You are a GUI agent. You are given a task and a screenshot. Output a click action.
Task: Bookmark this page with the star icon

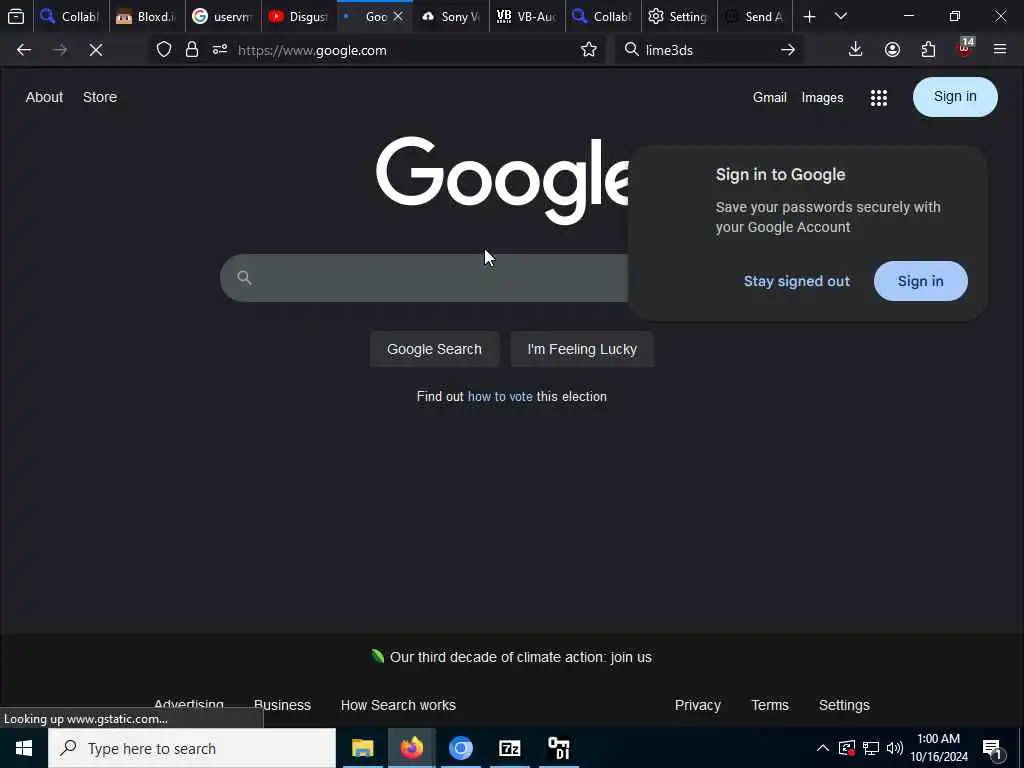588,50
